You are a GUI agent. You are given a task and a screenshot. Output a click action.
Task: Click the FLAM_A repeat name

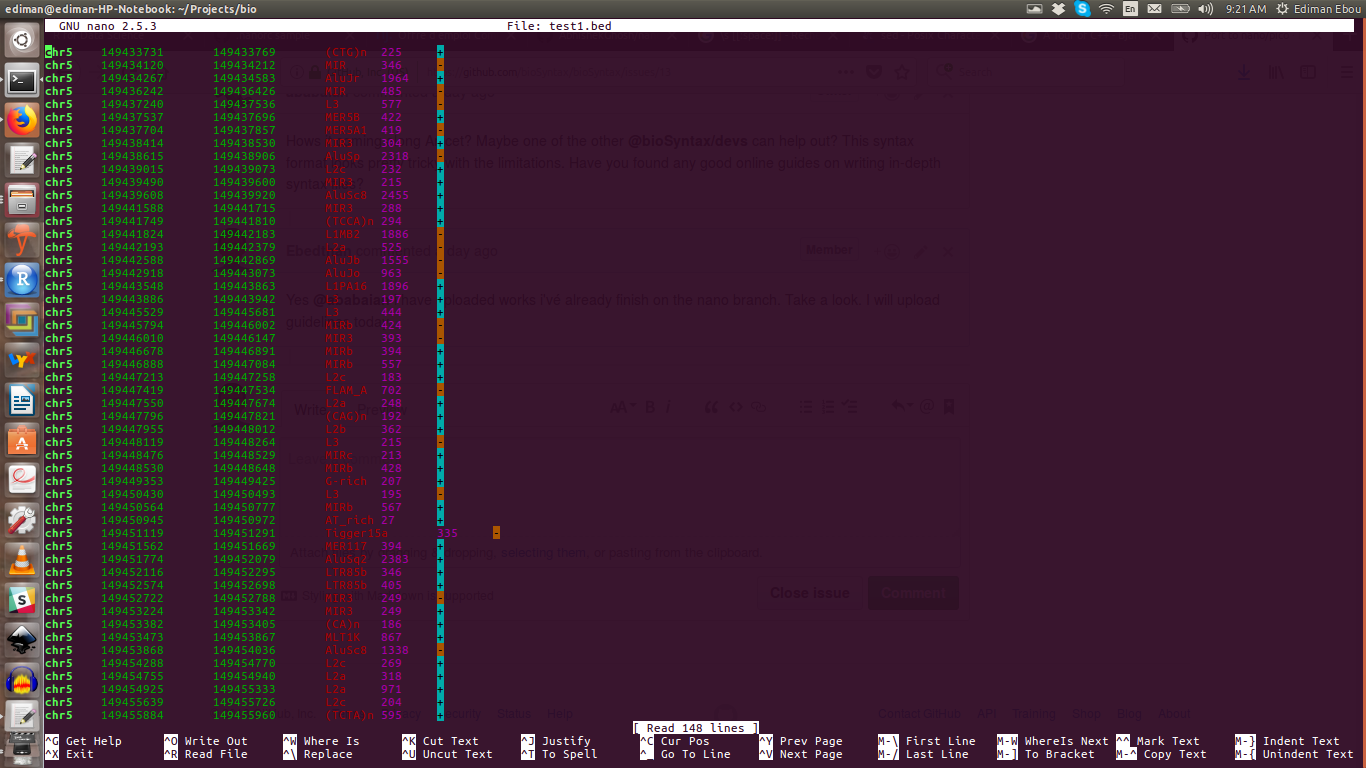tap(346, 390)
